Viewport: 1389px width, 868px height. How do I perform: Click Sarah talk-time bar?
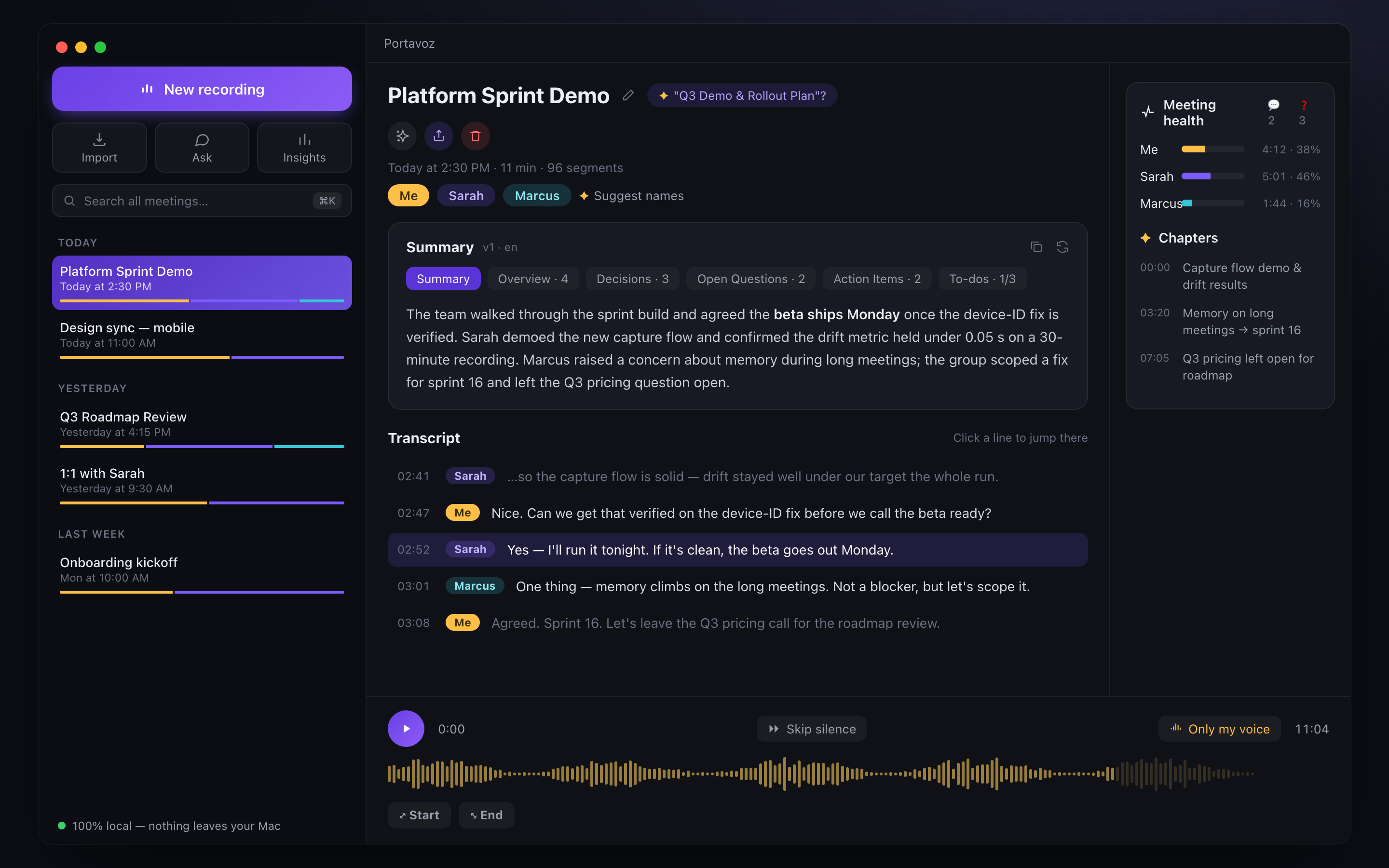tap(1212, 176)
